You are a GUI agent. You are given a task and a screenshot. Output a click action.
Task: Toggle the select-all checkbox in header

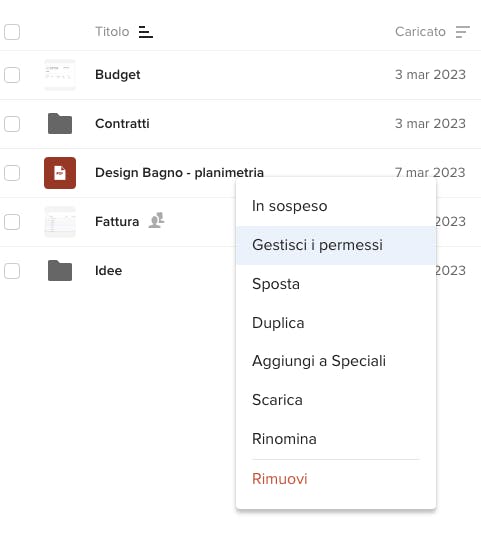click(x=12, y=32)
